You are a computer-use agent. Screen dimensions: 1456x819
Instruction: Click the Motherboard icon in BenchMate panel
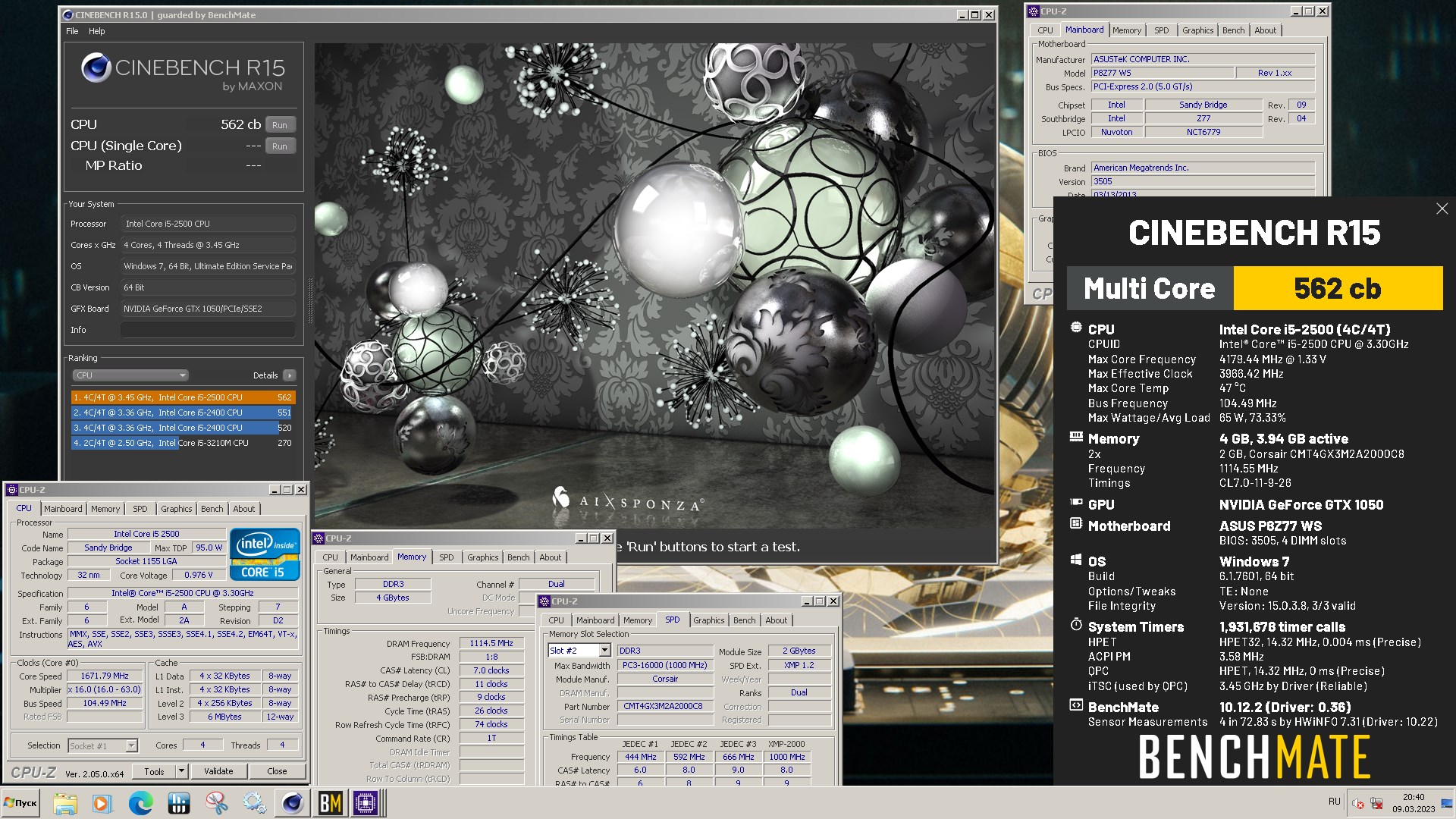pyautogui.click(x=1076, y=524)
